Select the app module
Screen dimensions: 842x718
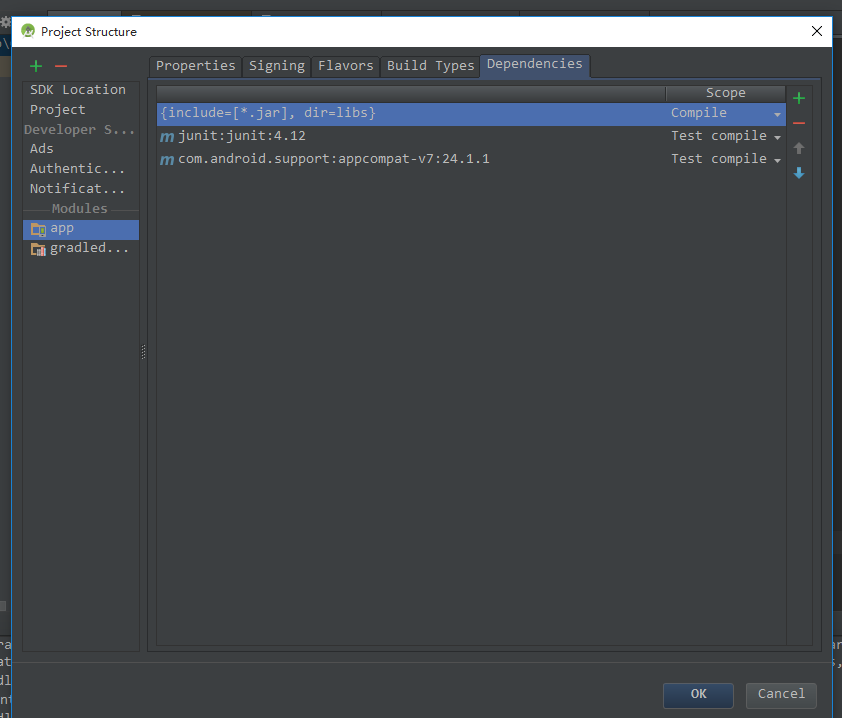click(x=81, y=229)
